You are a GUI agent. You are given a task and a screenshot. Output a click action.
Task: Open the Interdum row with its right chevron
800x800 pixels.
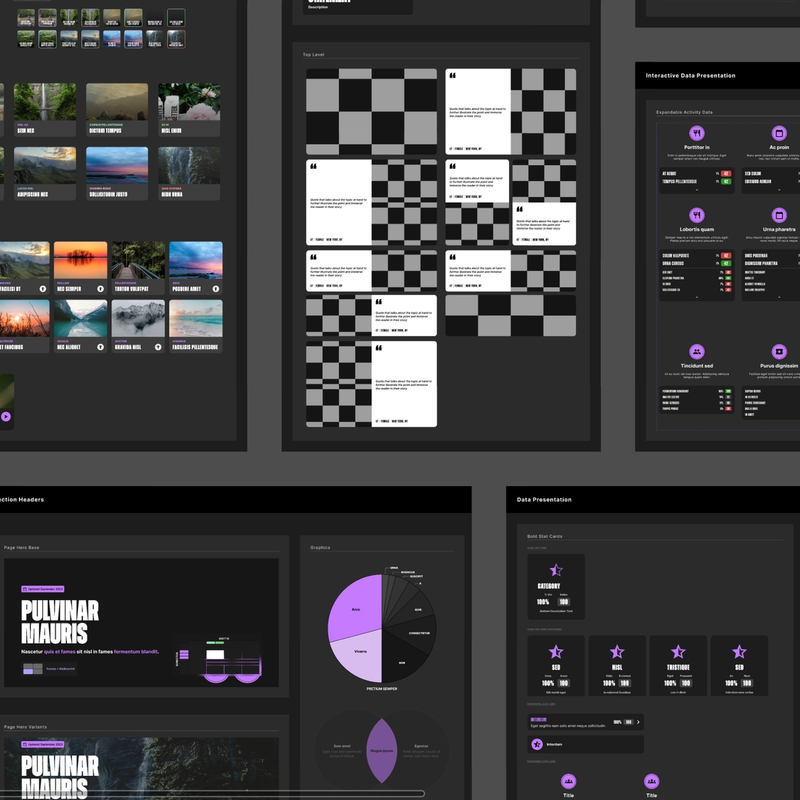coord(638,722)
